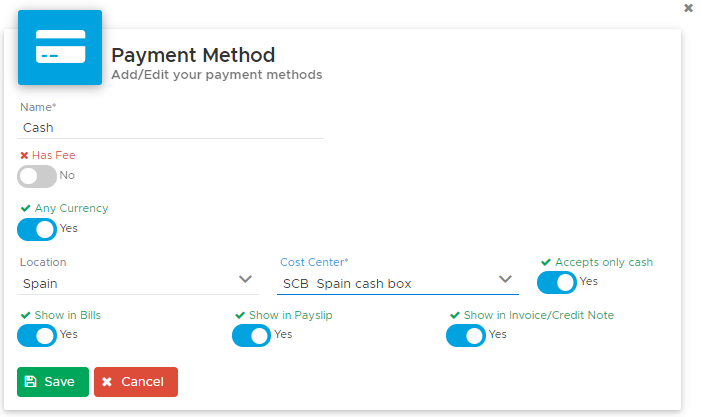The height and width of the screenshot is (417, 702).
Task: Click the checkmark next to Show in Bills
Action: [26, 315]
